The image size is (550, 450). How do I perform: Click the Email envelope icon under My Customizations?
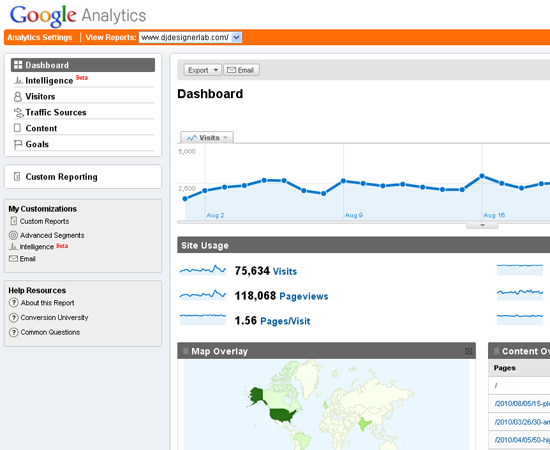point(13,258)
